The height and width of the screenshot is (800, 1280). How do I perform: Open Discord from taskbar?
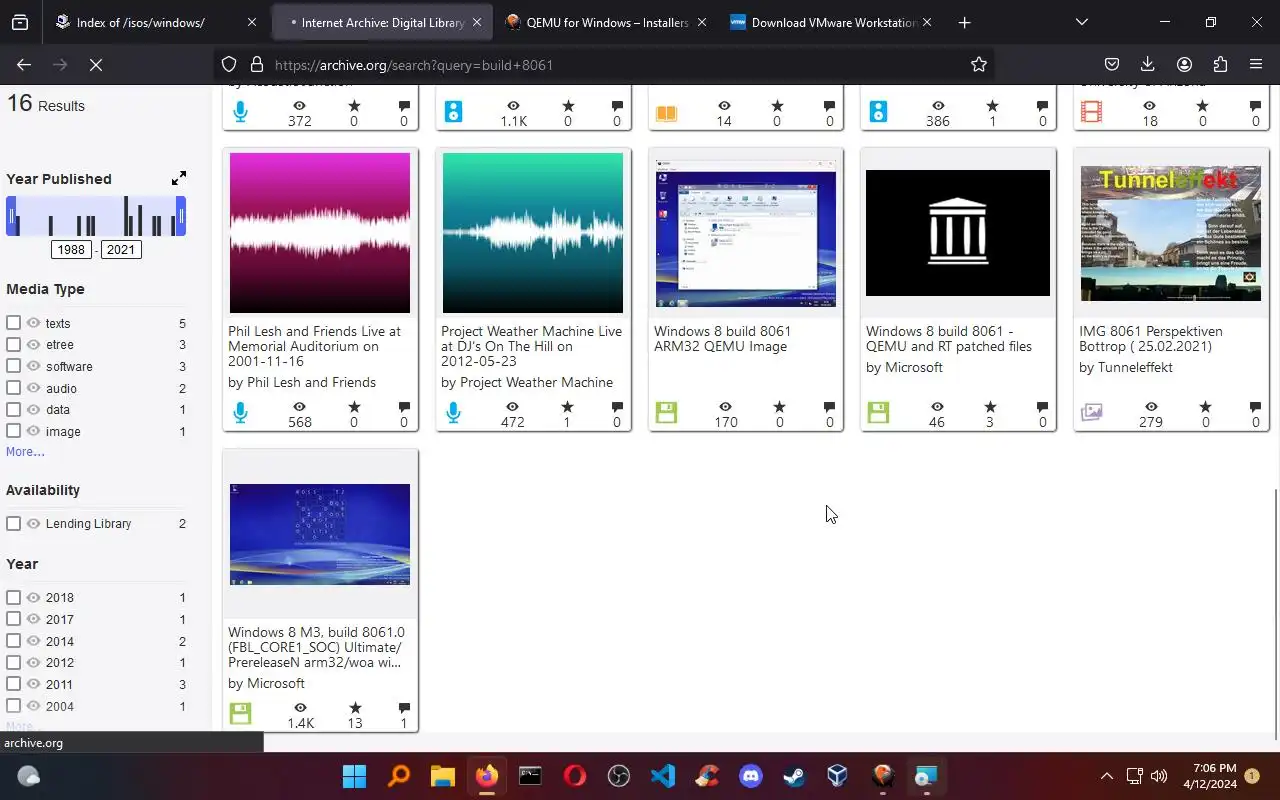click(x=750, y=776)
